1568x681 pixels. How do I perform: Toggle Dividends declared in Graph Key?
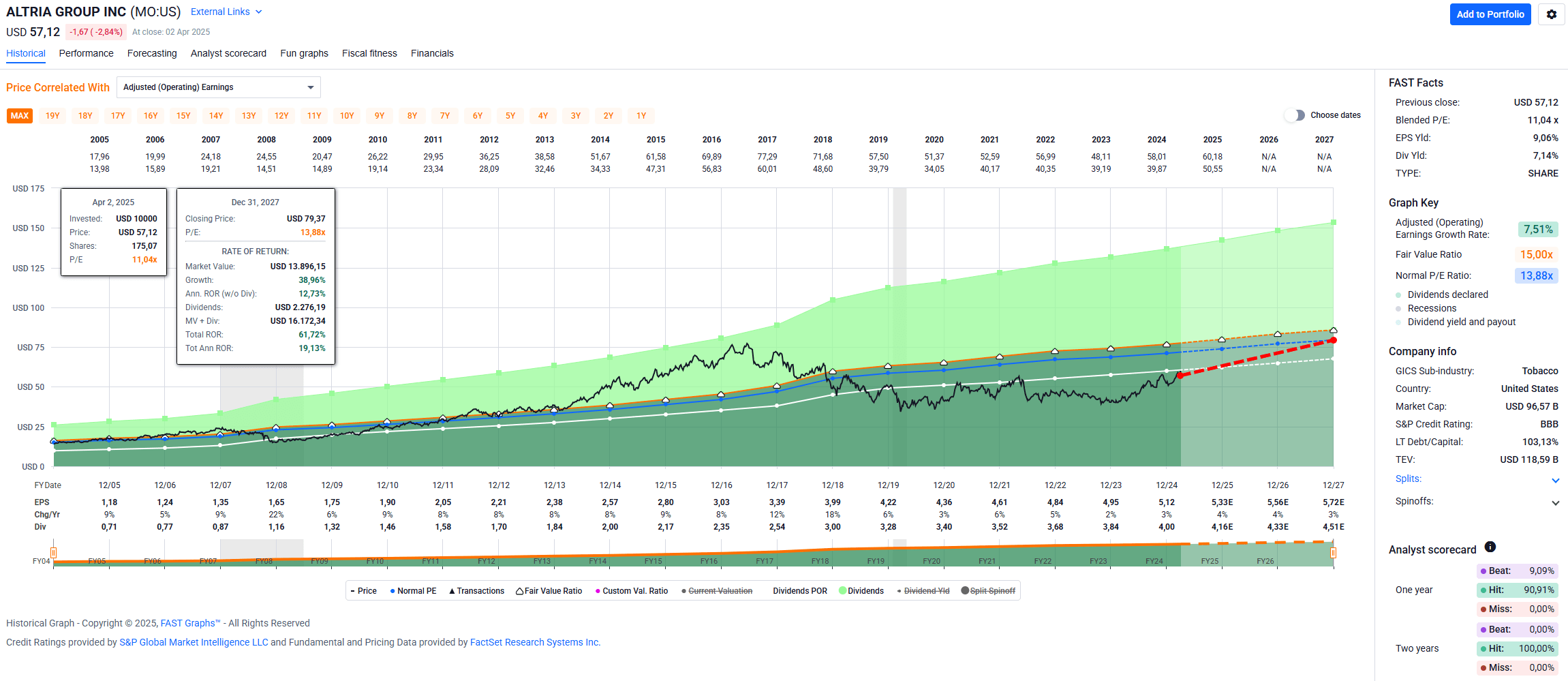coord(1398,295)
